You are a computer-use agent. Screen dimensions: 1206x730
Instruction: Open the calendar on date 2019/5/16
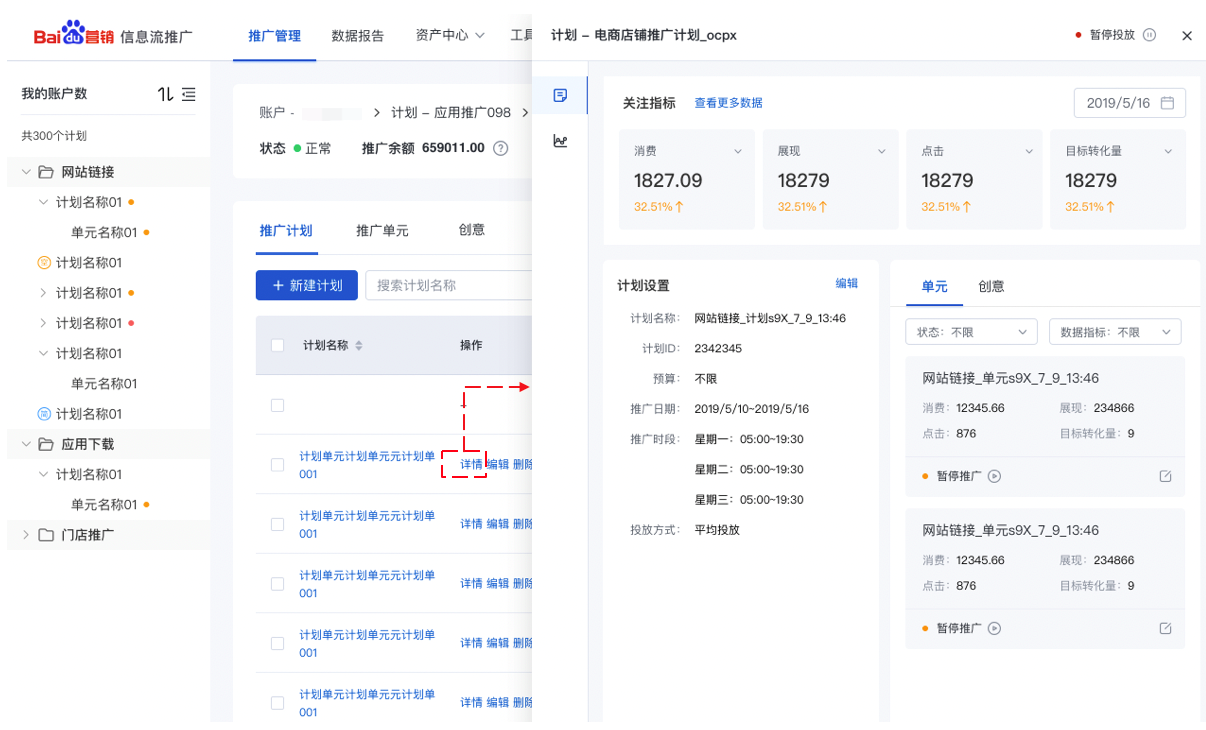tap(1166, 103)
